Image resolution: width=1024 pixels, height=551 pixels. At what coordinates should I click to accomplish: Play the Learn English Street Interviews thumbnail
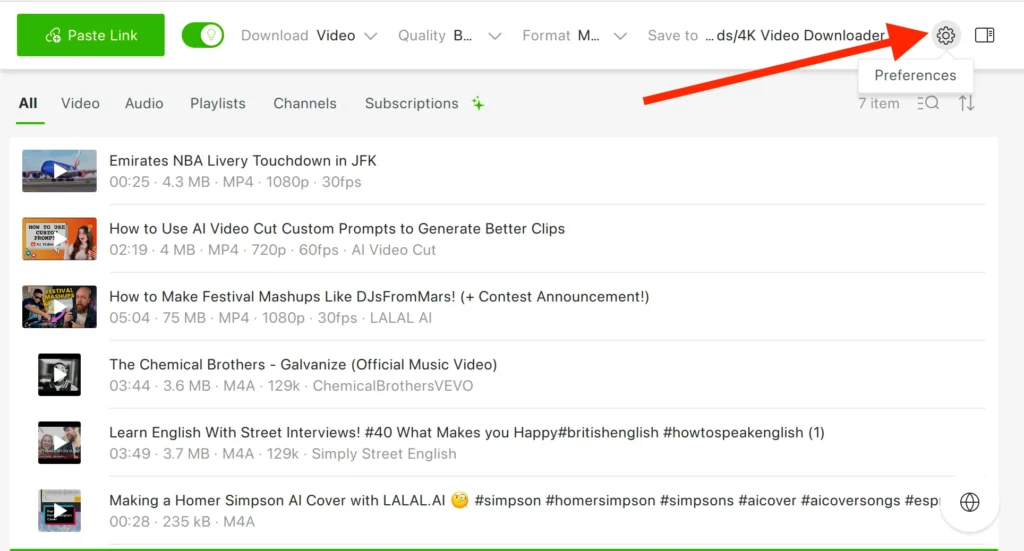[59, 443]
